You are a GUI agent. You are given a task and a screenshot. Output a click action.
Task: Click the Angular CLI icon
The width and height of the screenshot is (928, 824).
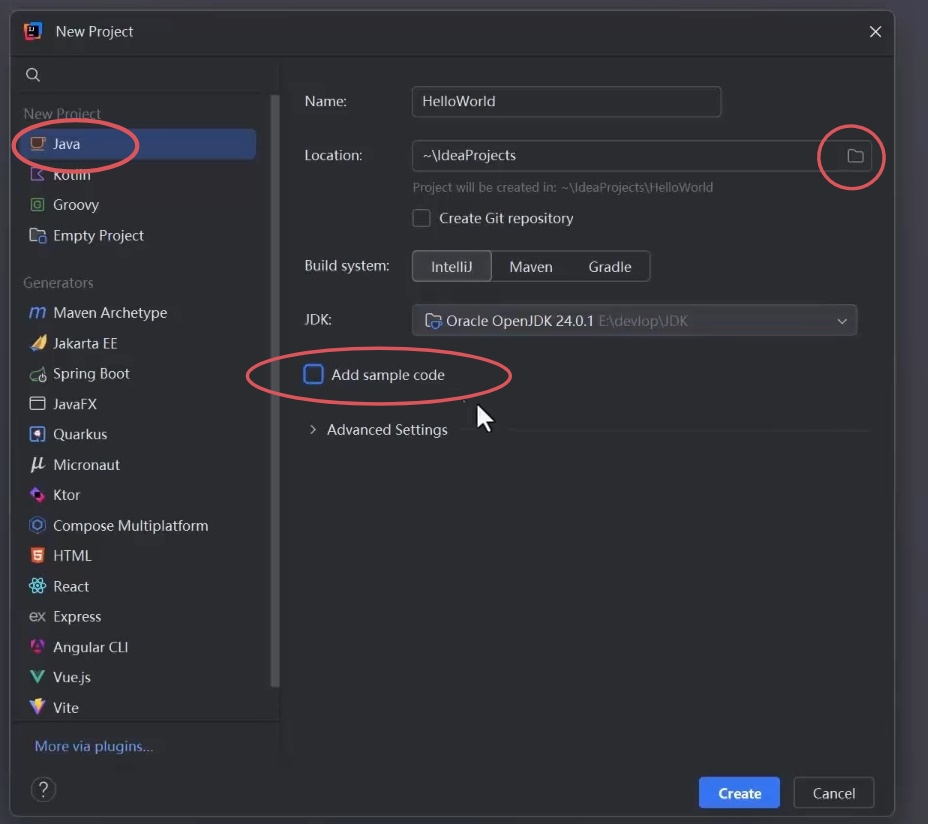point(37,646)
